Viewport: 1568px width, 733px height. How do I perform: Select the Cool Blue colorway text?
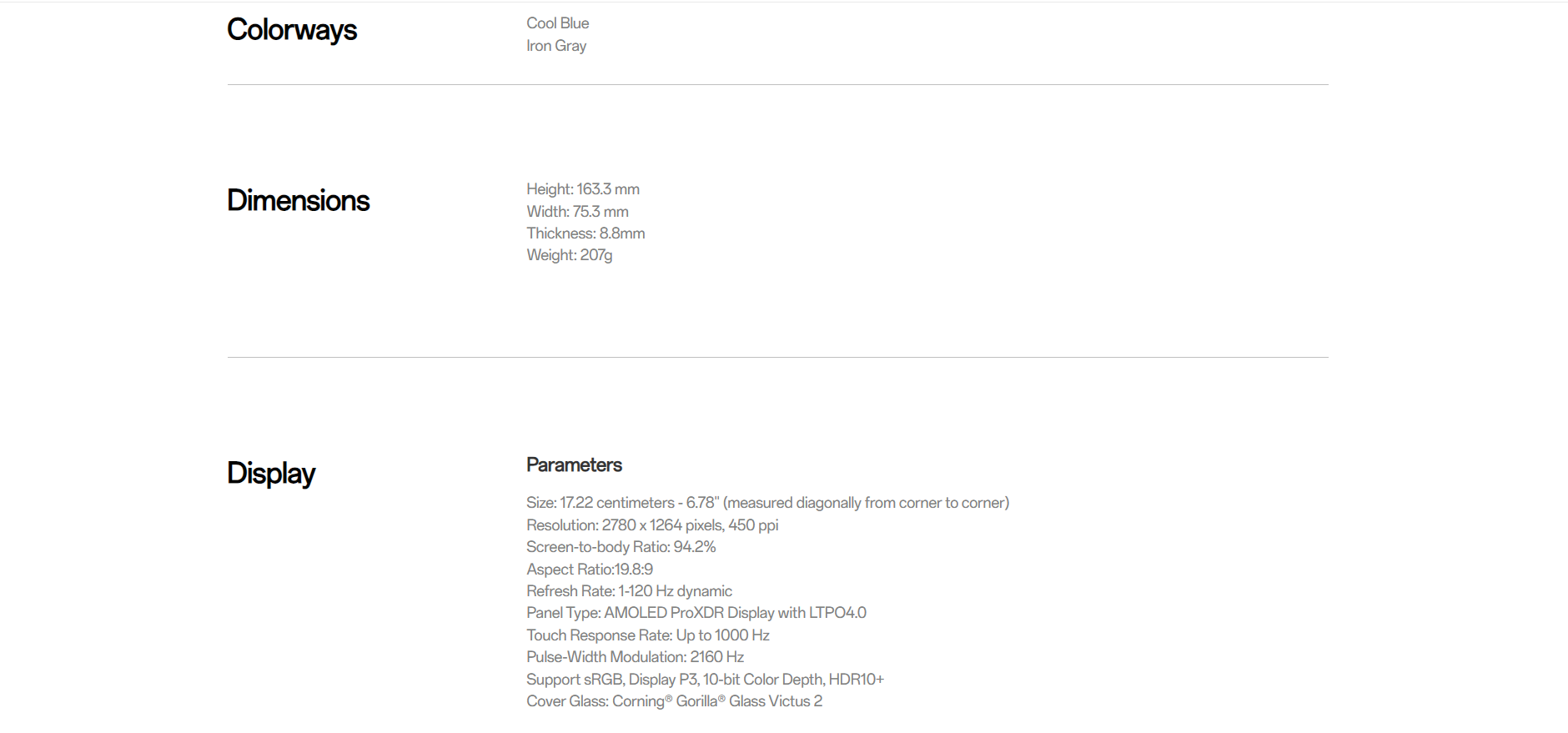click(x=557, y=23)
